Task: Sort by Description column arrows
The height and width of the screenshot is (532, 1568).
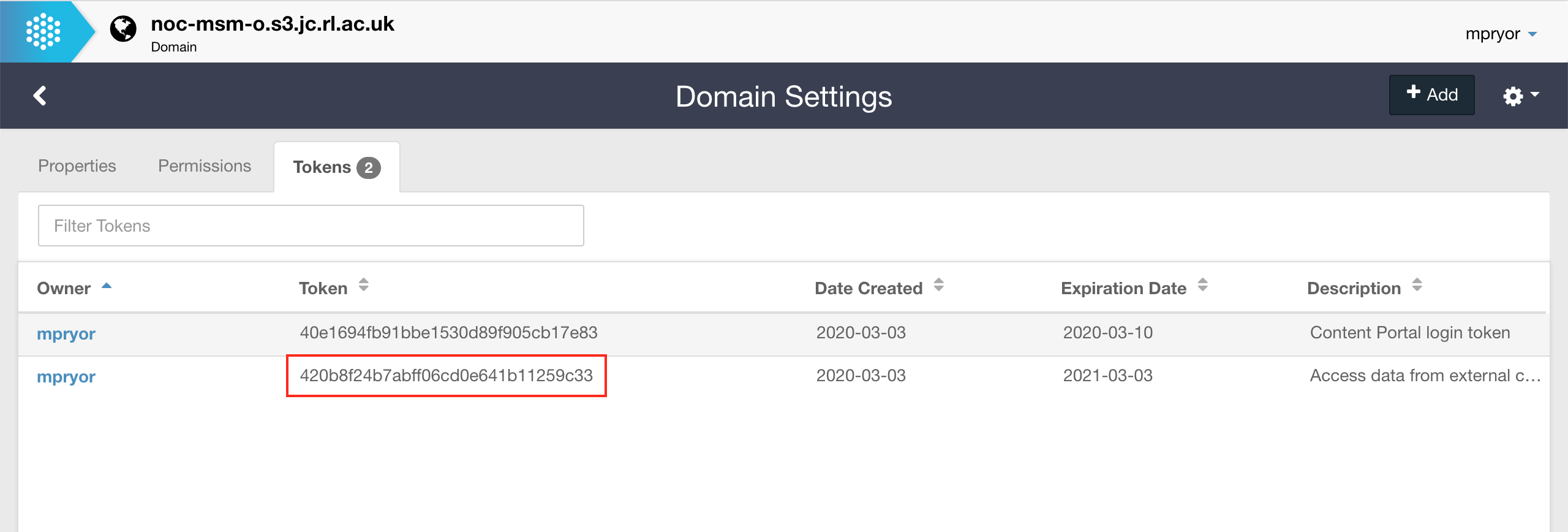Action: pos(1417,285)
